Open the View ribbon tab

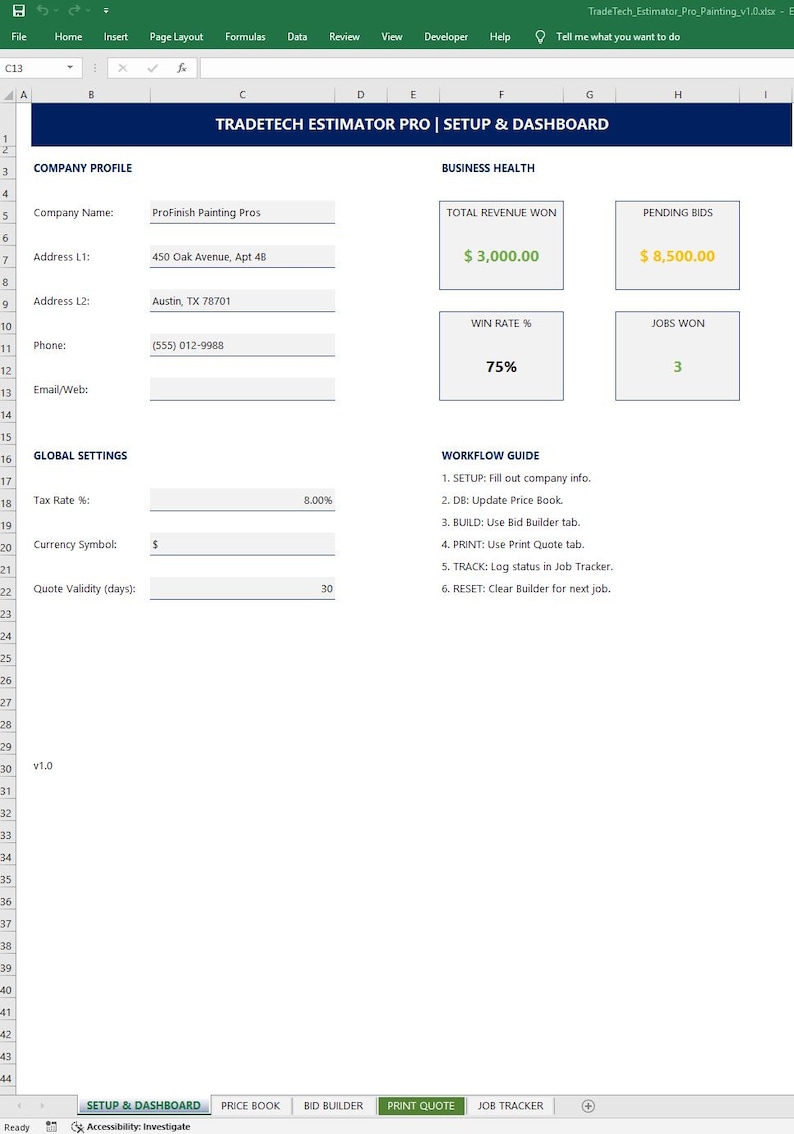[x=392, y=37]
